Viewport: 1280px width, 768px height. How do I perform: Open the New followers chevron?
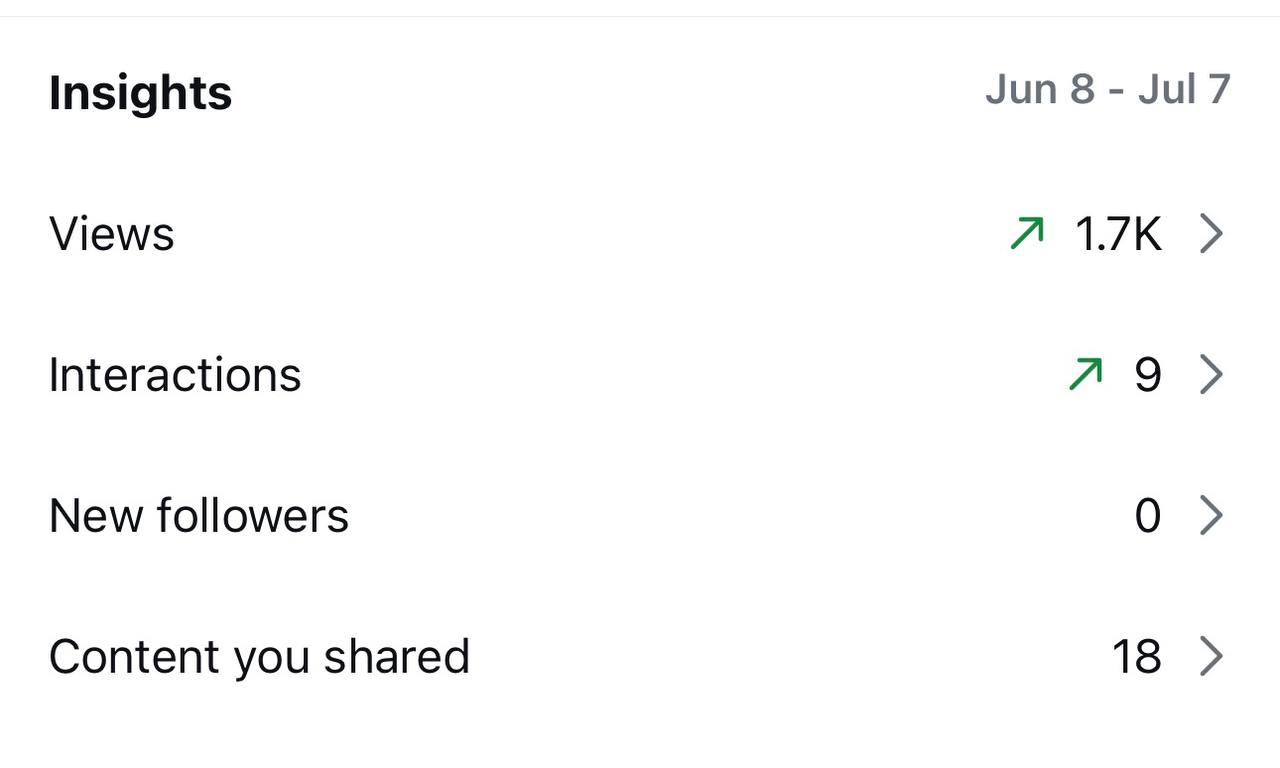1211,516
